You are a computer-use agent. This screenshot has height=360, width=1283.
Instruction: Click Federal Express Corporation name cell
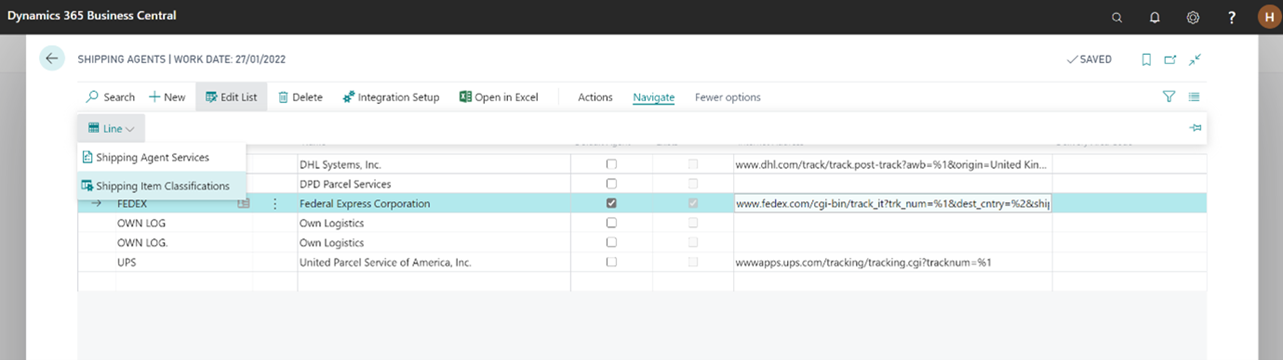click(x=434, y=204)
